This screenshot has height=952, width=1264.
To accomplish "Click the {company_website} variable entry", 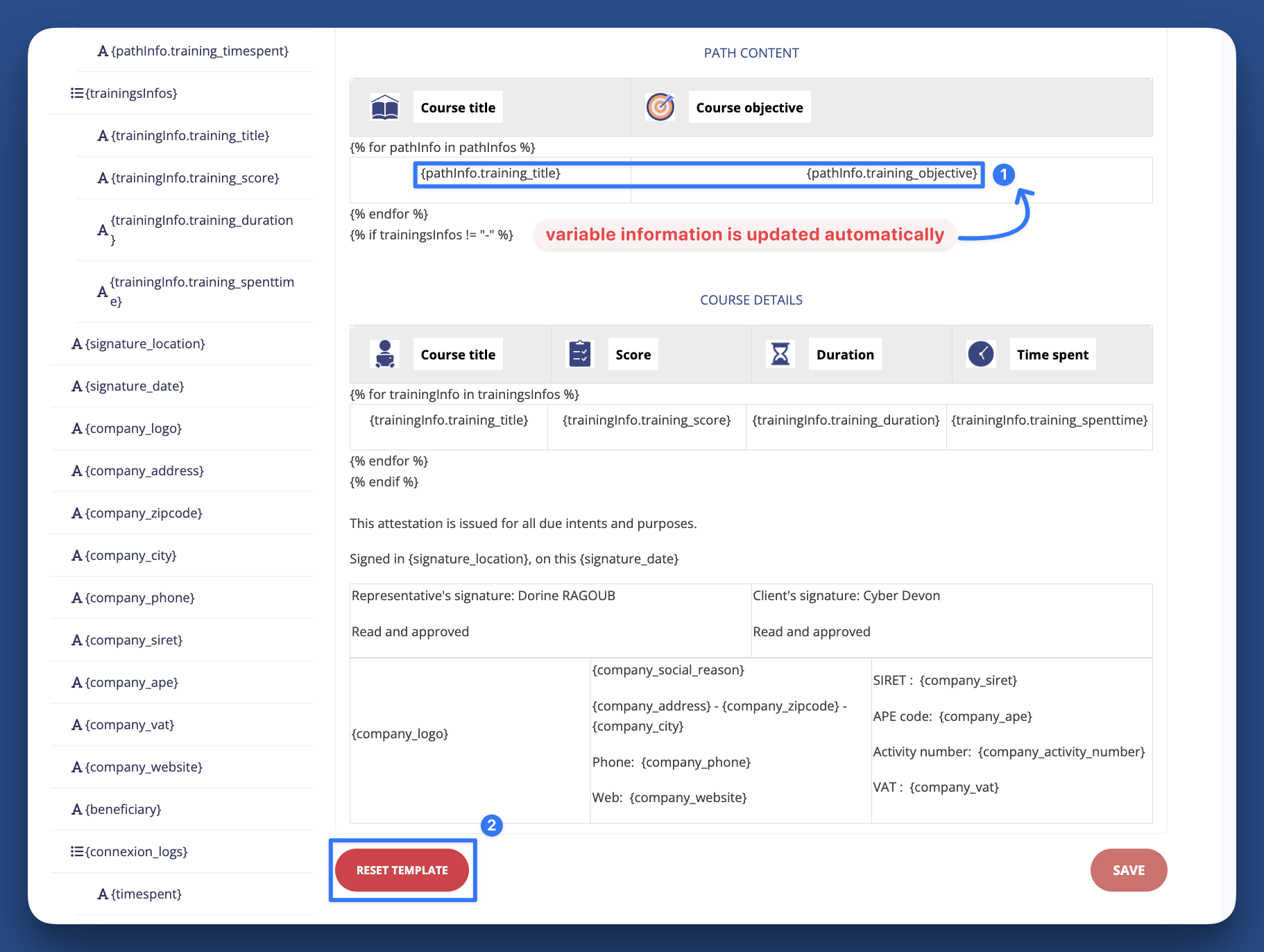I will [142, 767].
